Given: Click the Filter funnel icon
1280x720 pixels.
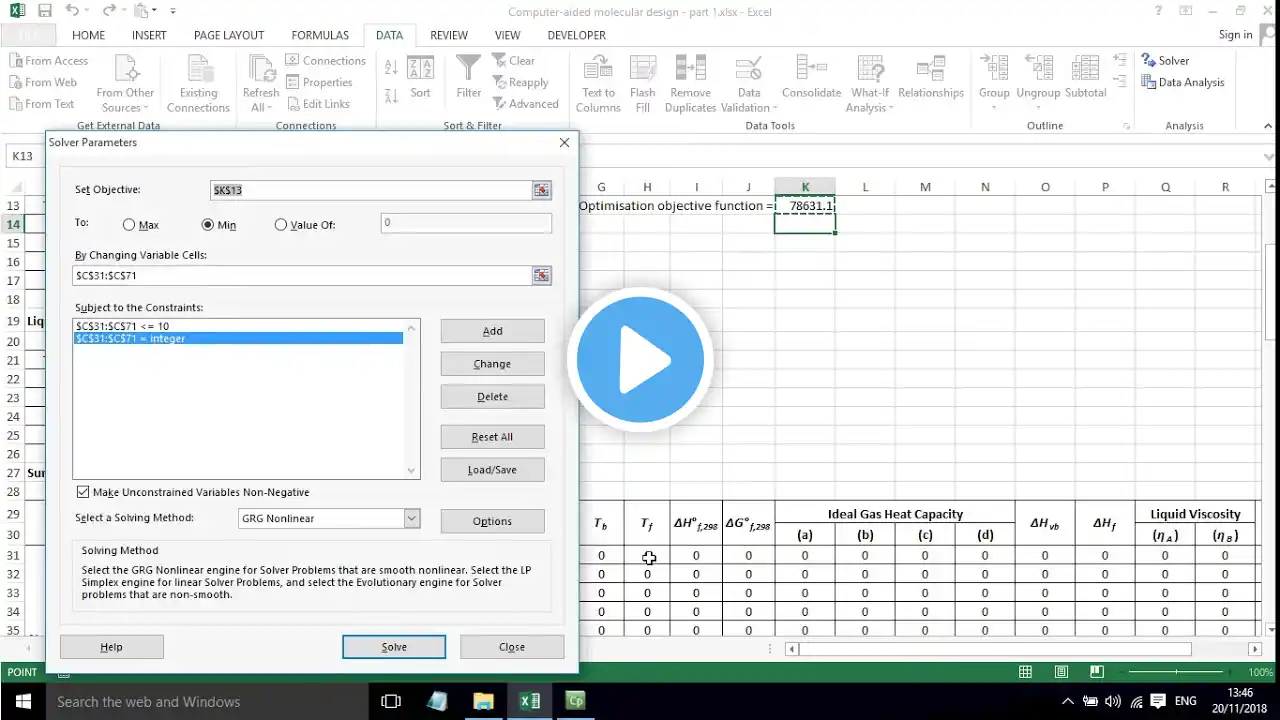Looking at the screenshot, I should (x=468, y=69).
